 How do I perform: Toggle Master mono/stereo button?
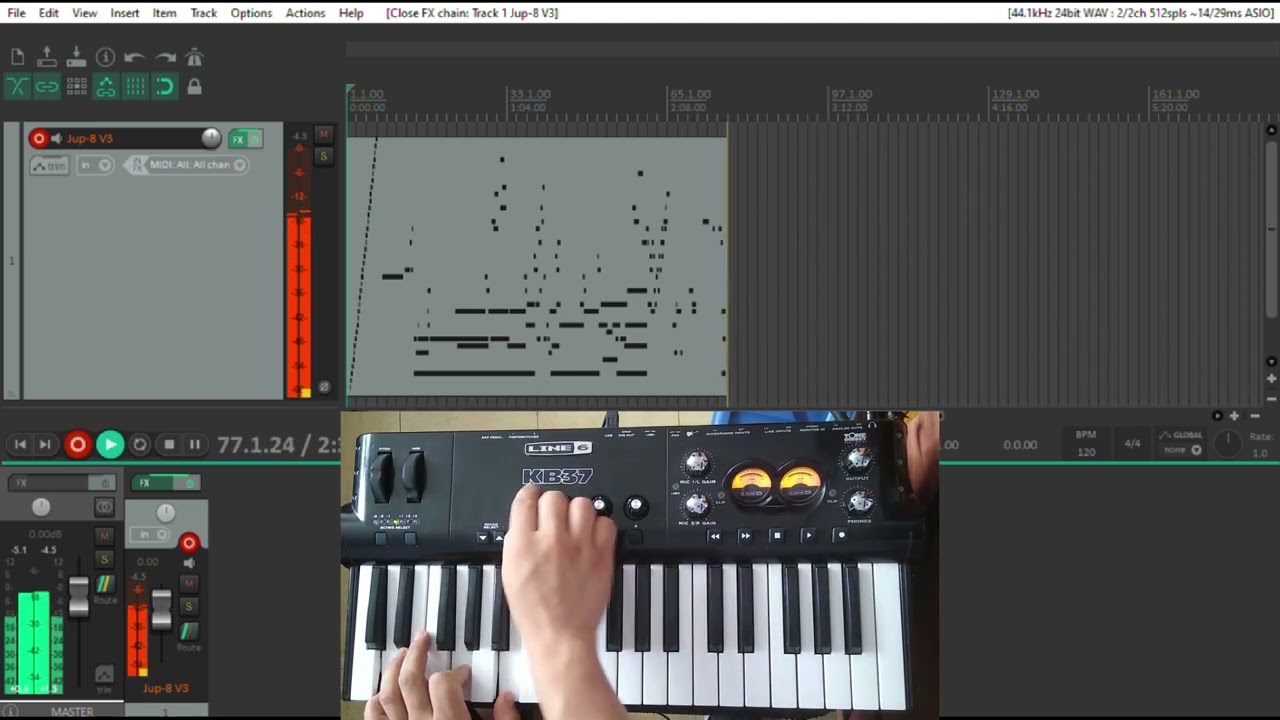click(104, 508)
